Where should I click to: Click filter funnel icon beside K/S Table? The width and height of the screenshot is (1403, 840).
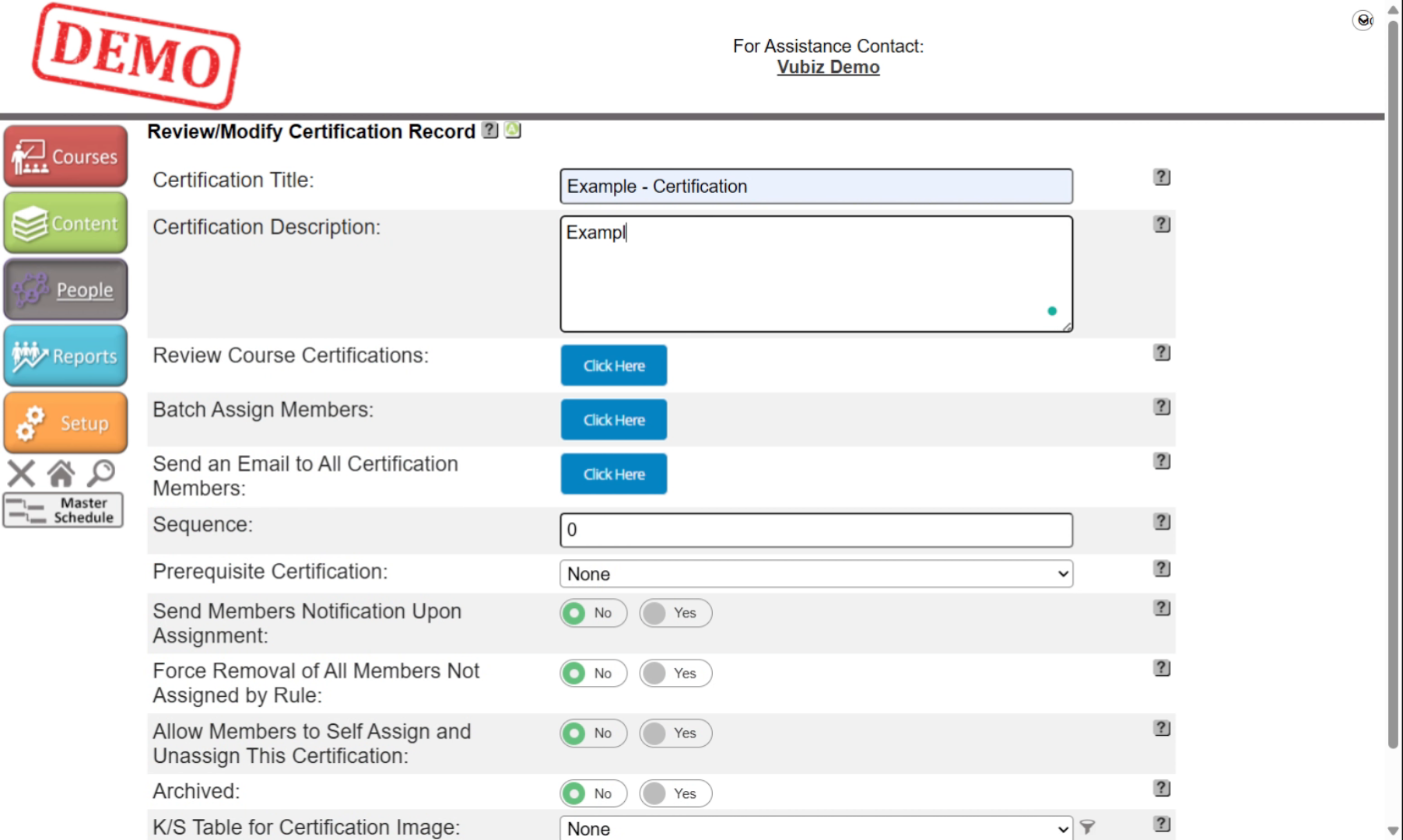pyautogui.click(x=1088, y=828)
